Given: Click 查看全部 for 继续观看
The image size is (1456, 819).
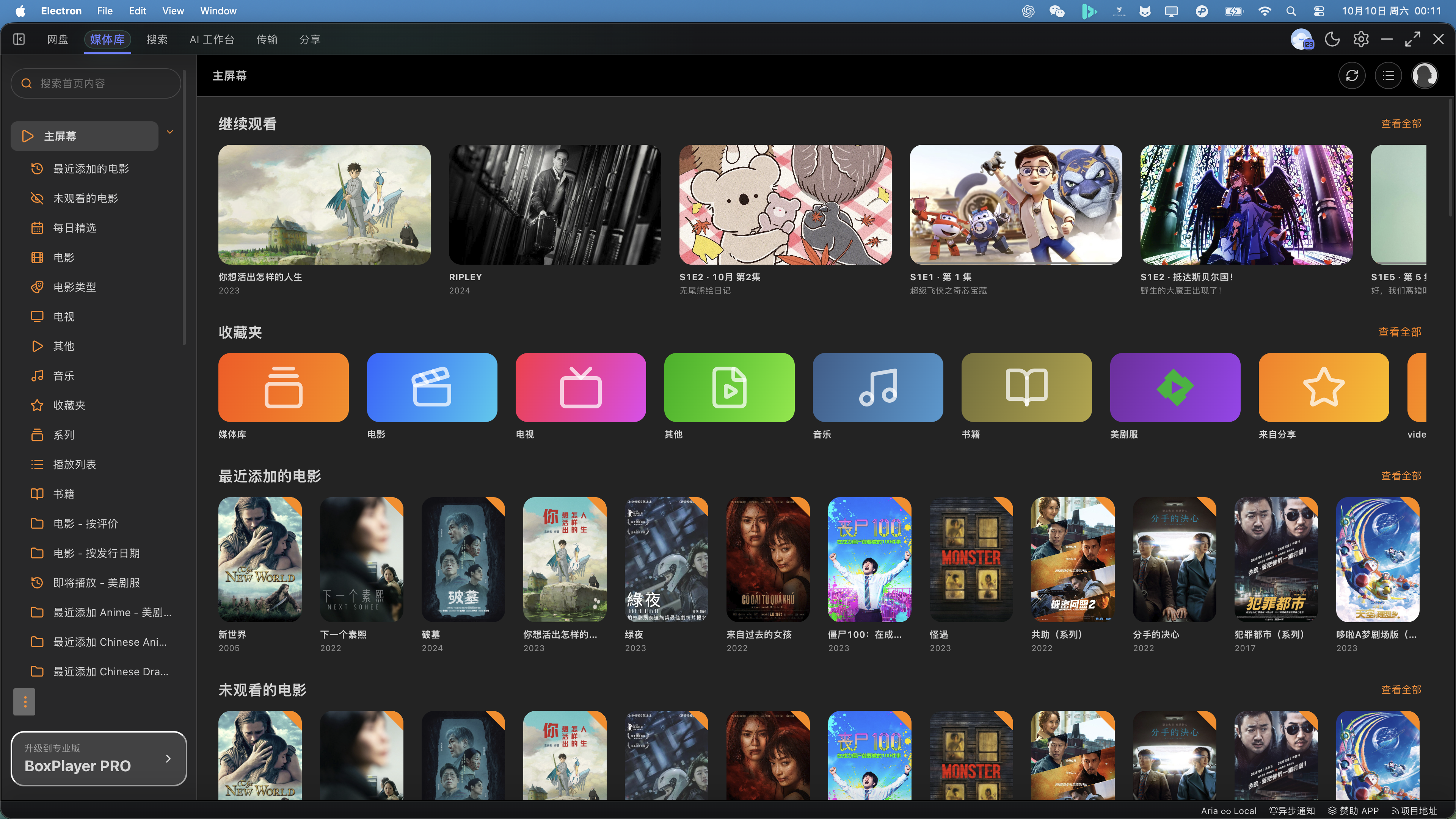Looking at the screenshot, I should pos(1401,123).
